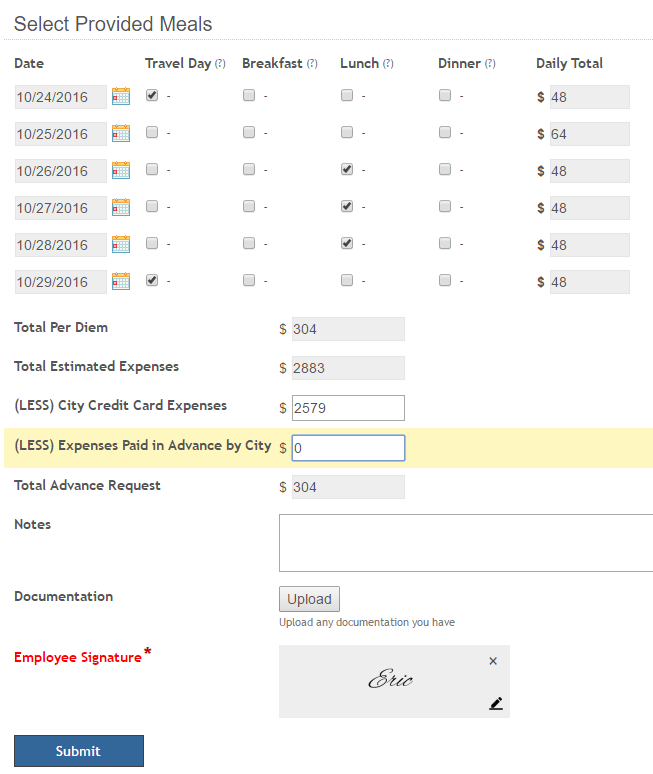Open calendar picker for 10/24/2016 date
This screenshot has height=774, width=653.
click(121, 97)
